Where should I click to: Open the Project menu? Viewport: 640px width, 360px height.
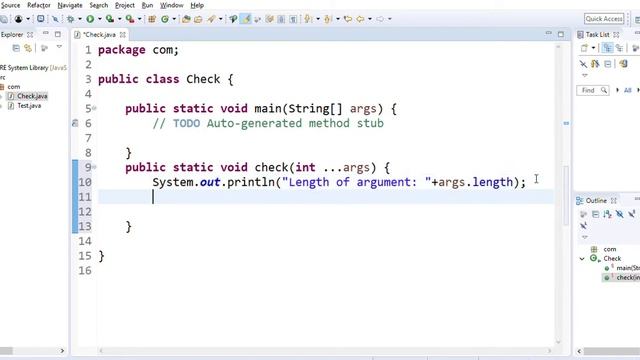tap(124, 5)
